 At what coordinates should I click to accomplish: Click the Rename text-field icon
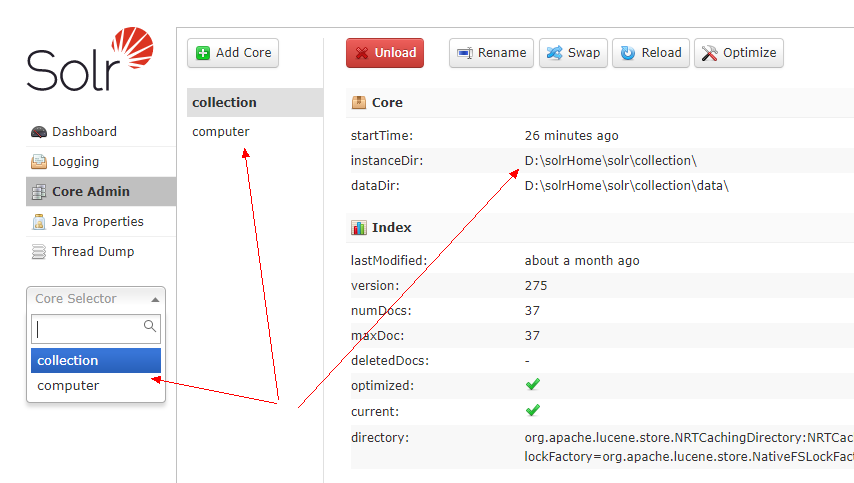tap(465, 53)
